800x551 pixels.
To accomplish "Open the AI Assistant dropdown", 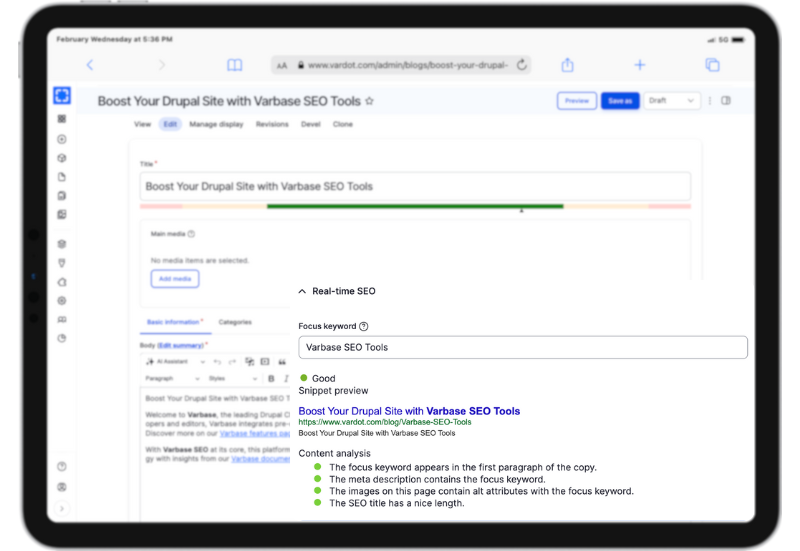I will click(176, 362).
